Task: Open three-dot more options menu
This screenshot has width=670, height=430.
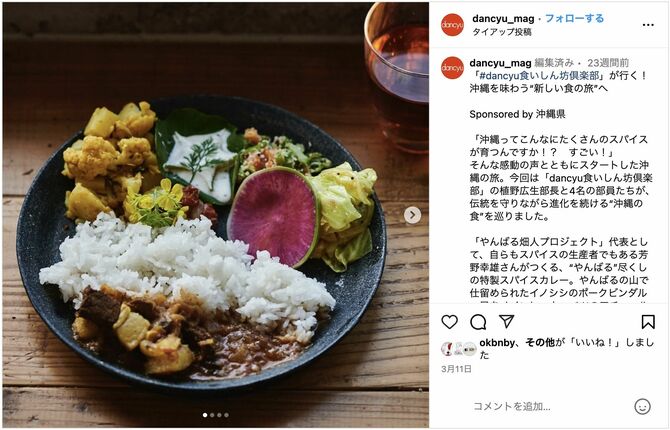Action: (x=648, y=25)
